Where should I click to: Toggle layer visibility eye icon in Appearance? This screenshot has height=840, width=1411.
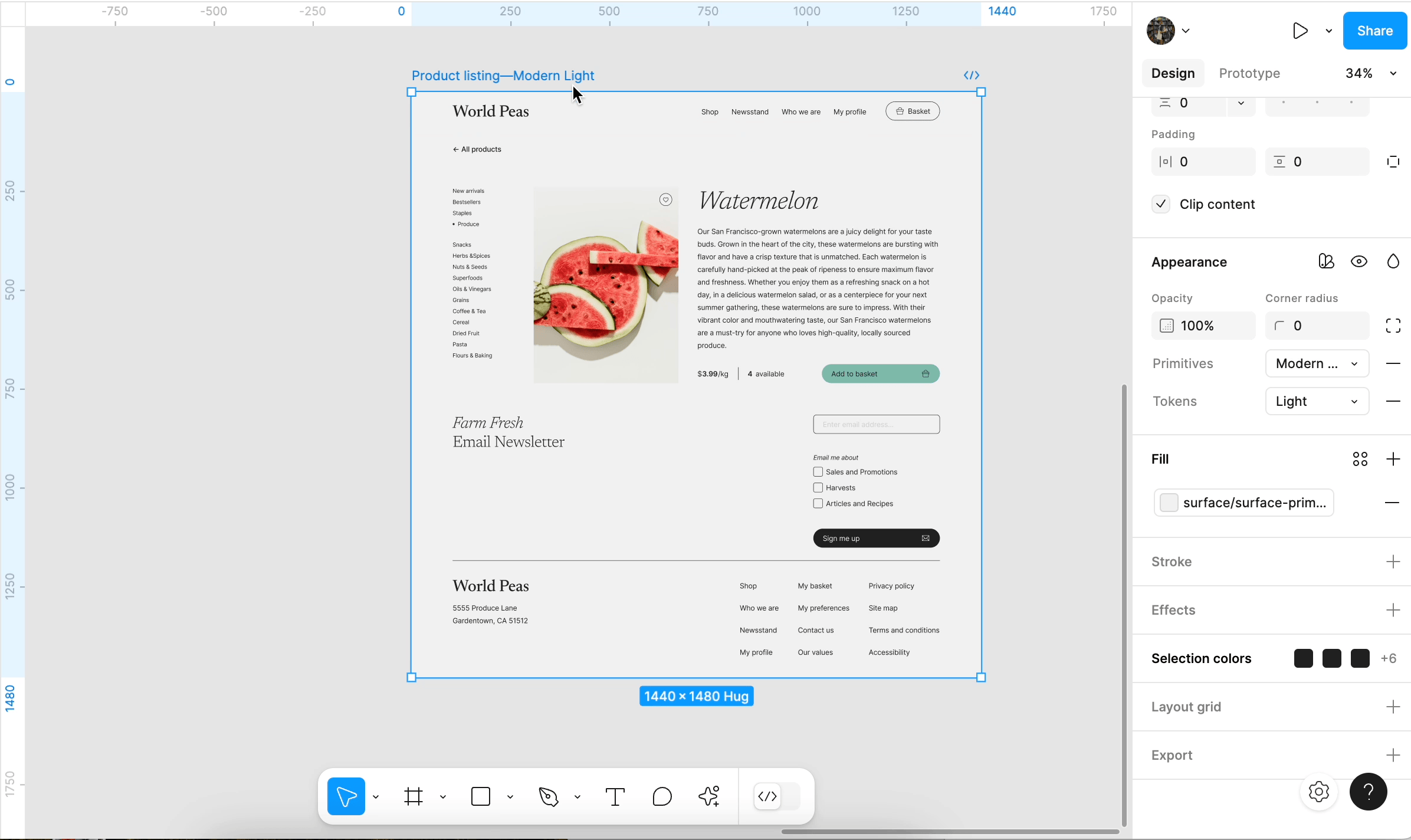pos(1359,261)
